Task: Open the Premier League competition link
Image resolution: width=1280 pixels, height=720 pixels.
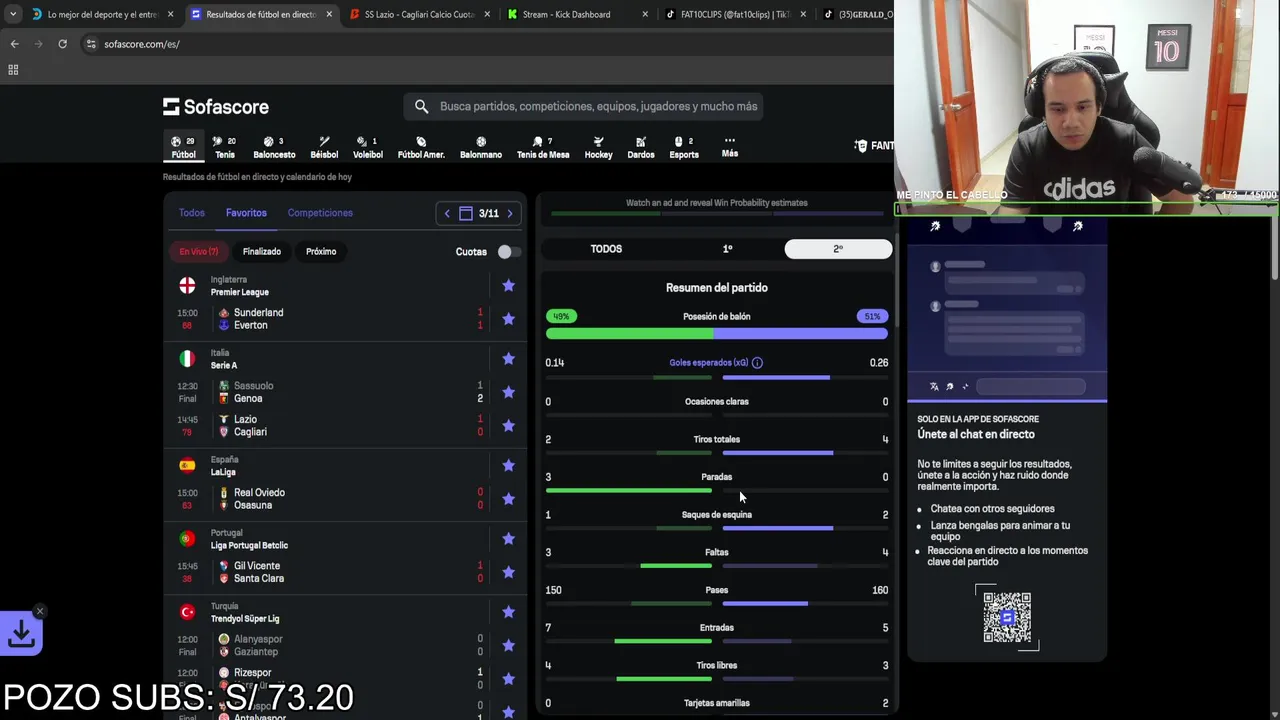Action: [x=239, y=292]
